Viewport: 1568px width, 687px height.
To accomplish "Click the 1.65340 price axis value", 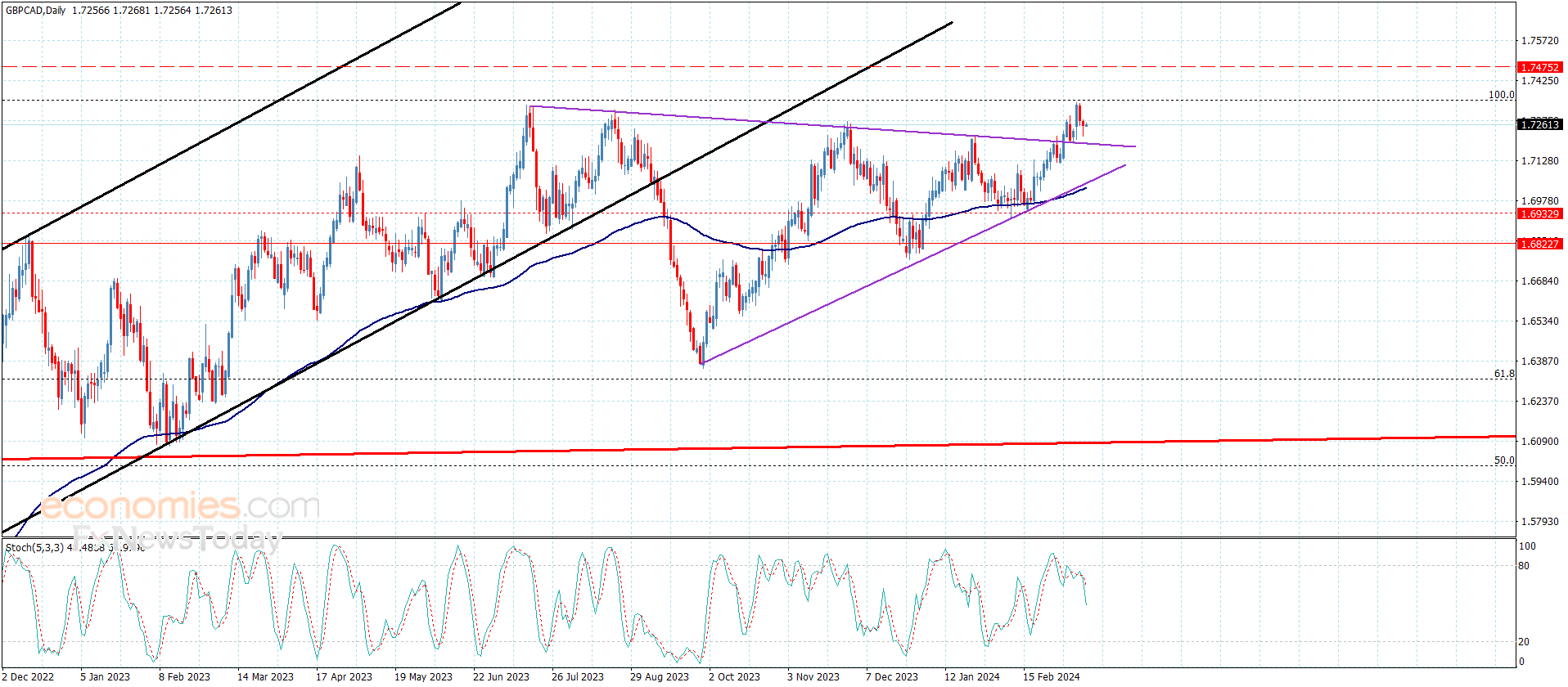I will (x=1539, y=321).
